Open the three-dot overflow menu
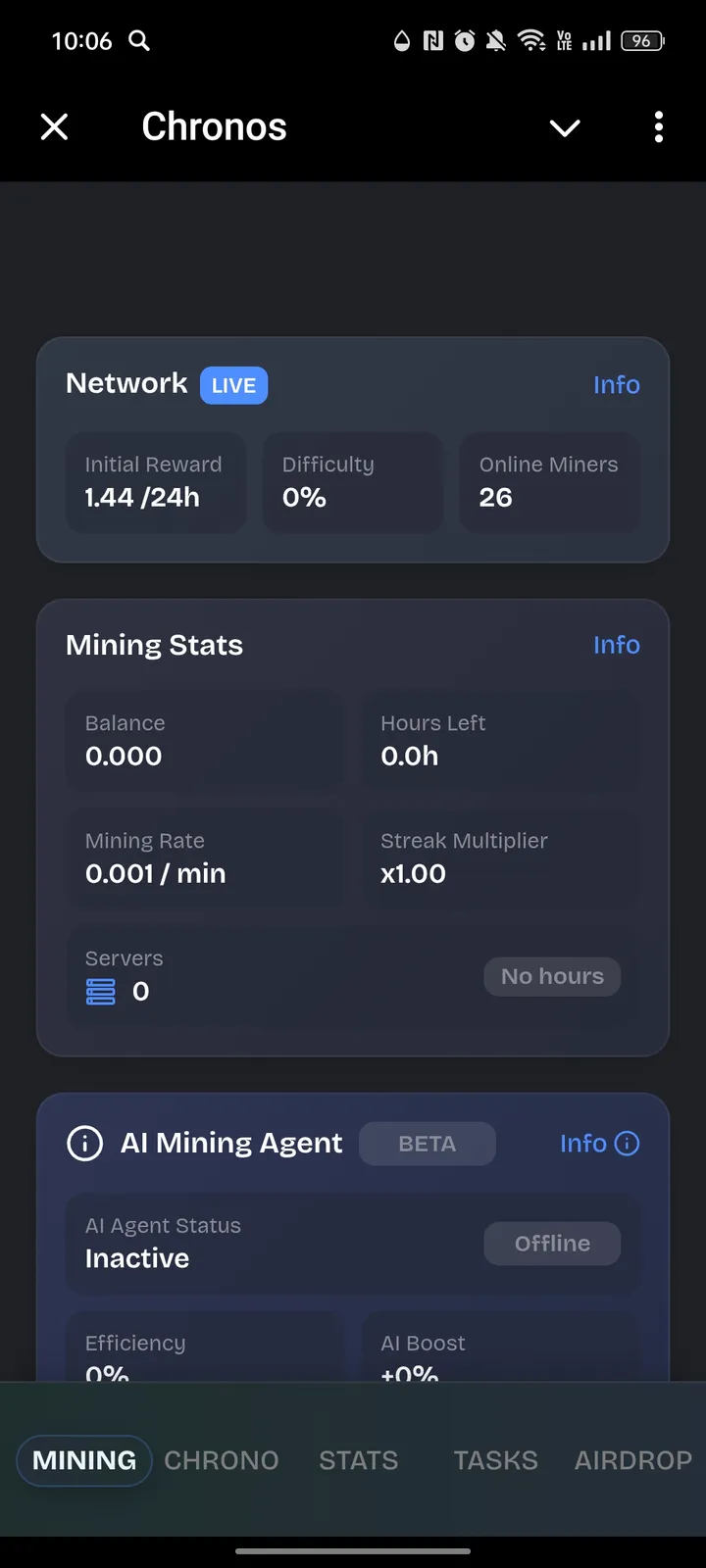 tap(658, 126)
